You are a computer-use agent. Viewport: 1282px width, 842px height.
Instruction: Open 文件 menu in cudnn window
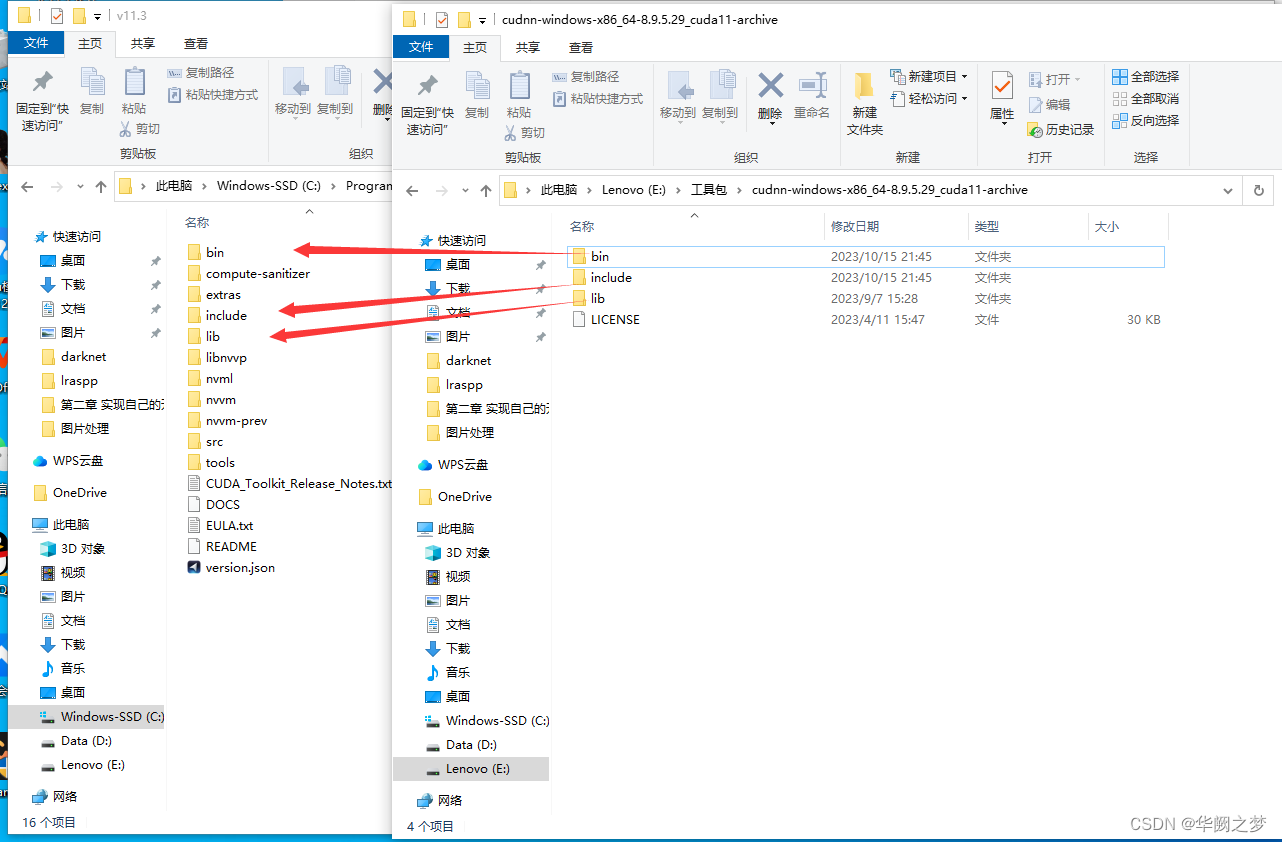(421, 47)
